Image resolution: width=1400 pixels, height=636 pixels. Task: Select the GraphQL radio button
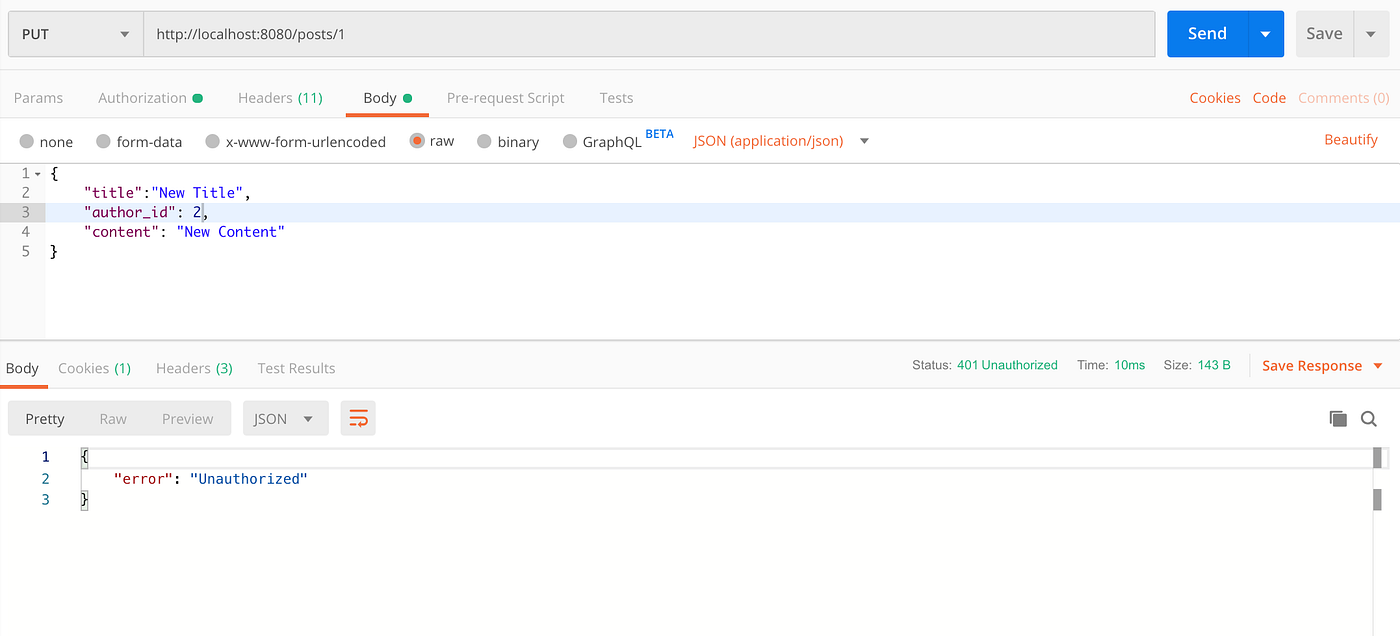[x=570, y=141]
